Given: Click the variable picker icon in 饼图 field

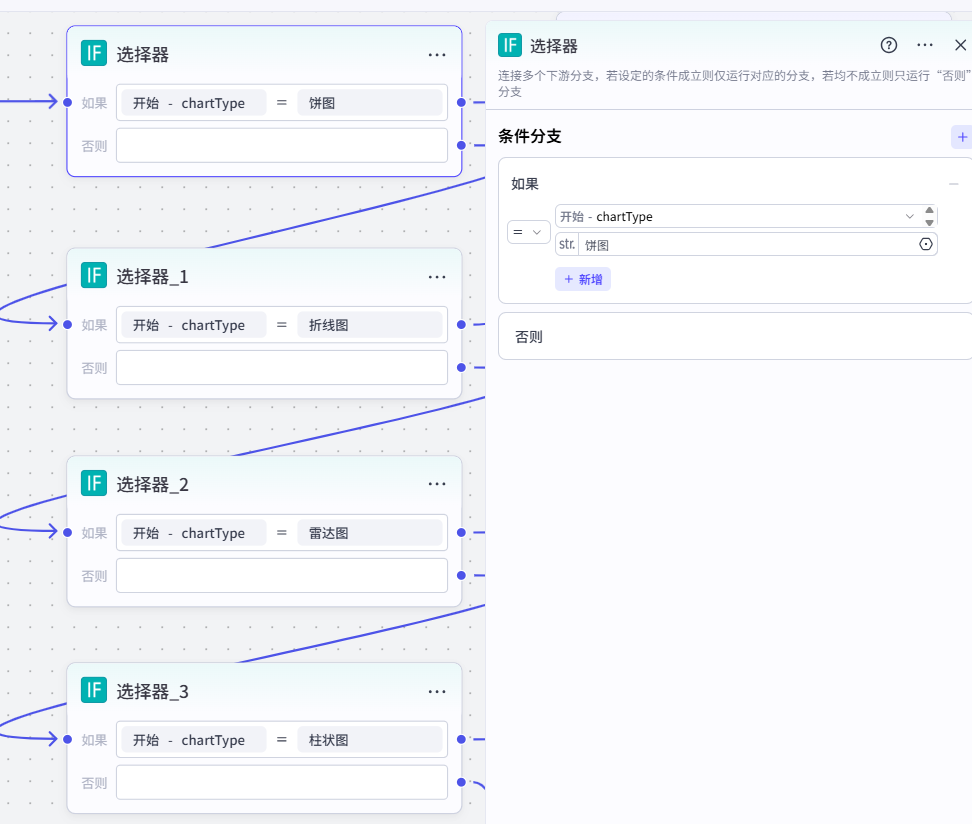Looking at the screenshot, I should (925, 244).
